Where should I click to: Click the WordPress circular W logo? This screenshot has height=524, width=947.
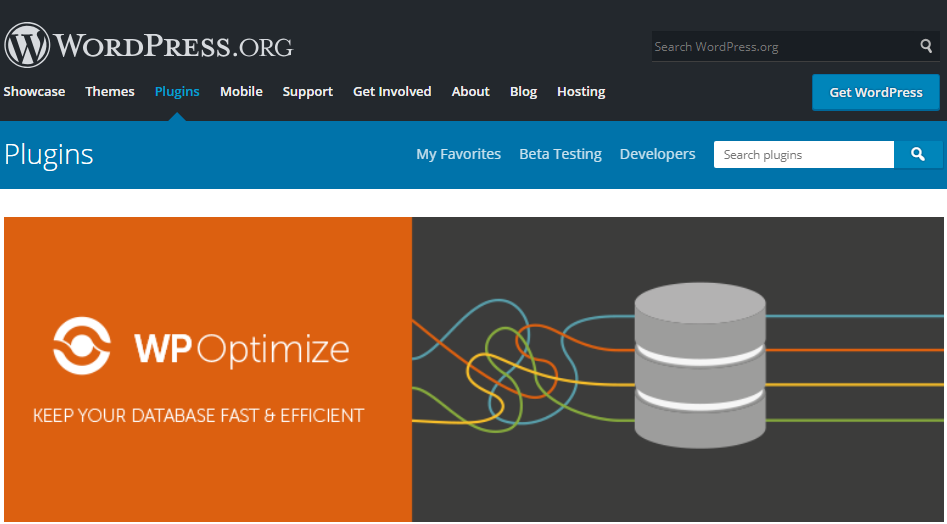tap(27, 45)
